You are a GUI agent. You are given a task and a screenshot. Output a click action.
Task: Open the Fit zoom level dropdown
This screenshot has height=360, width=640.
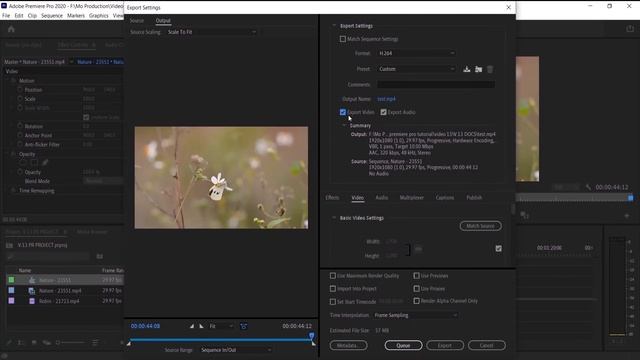coord(221,326)
